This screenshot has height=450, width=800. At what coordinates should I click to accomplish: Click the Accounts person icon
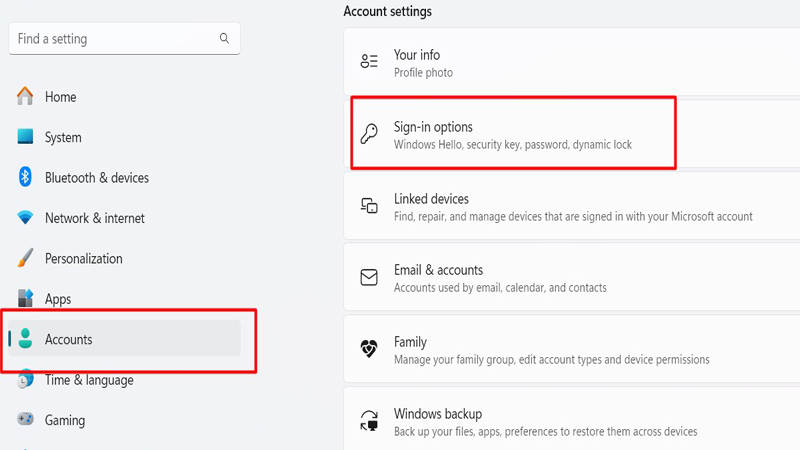[x=25, y=338]
